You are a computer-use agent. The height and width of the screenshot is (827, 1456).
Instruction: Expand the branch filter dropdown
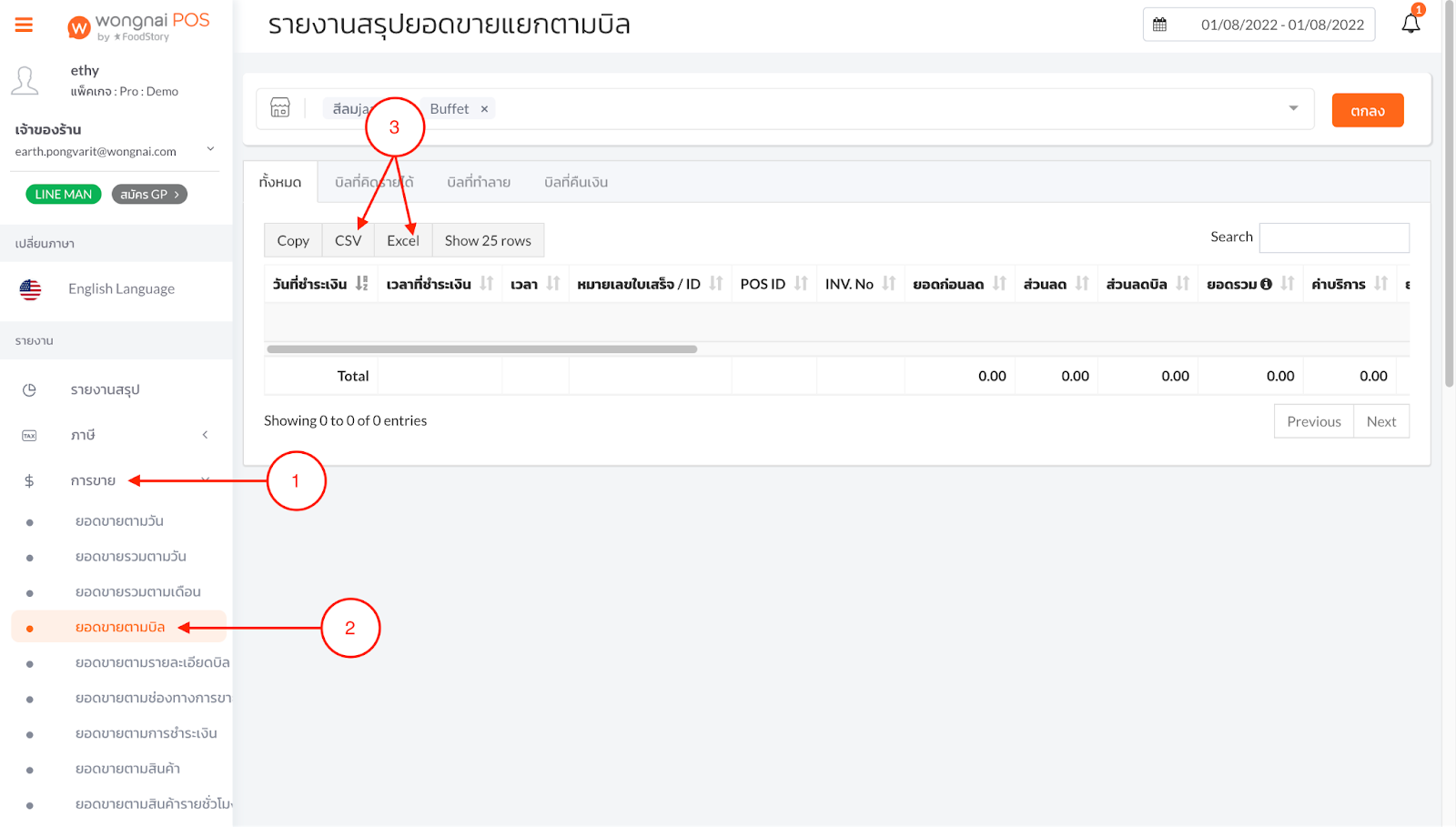click(x=1293, y=108)
